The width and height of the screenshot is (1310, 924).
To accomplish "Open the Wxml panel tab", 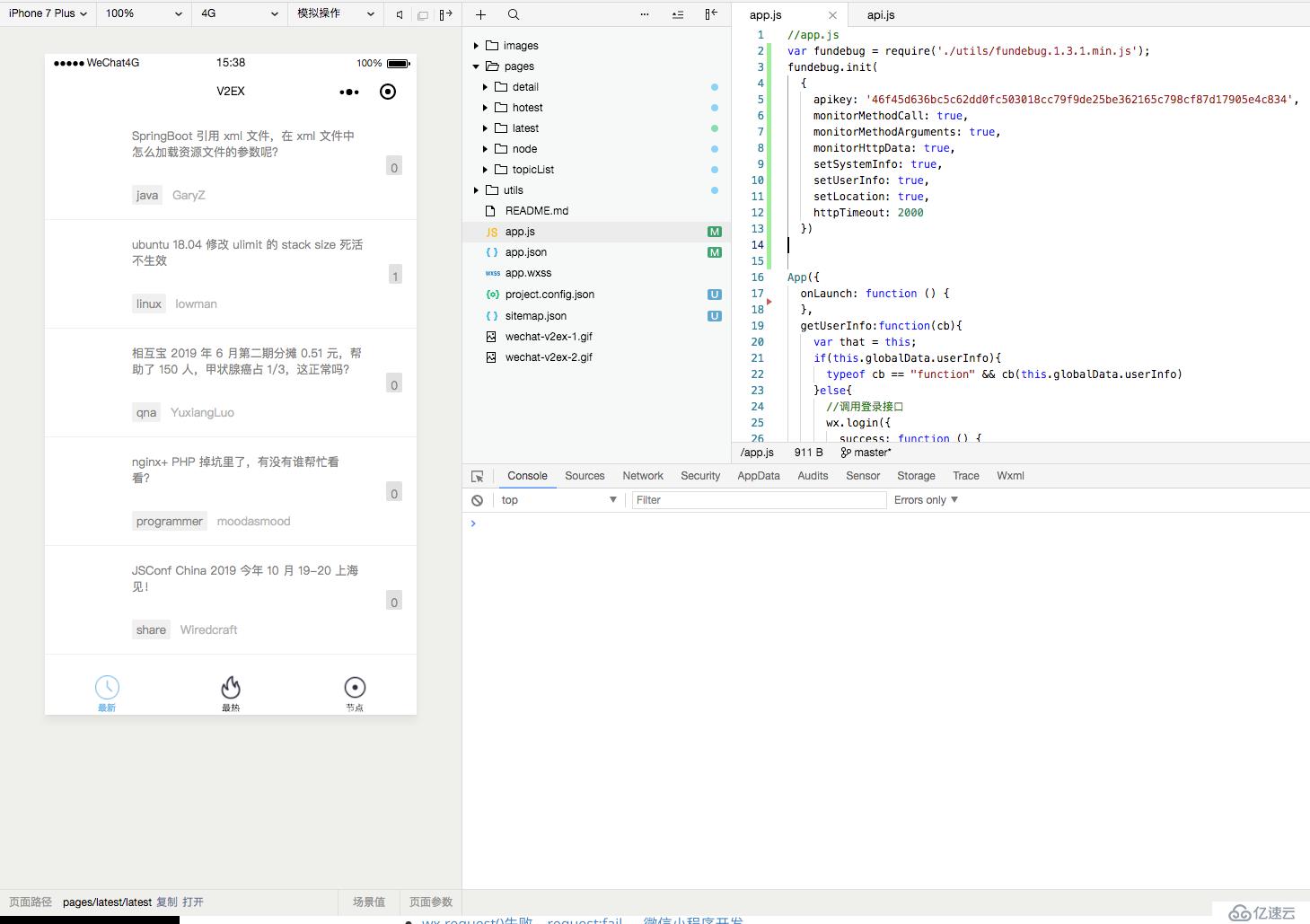I will [1010, 476].
